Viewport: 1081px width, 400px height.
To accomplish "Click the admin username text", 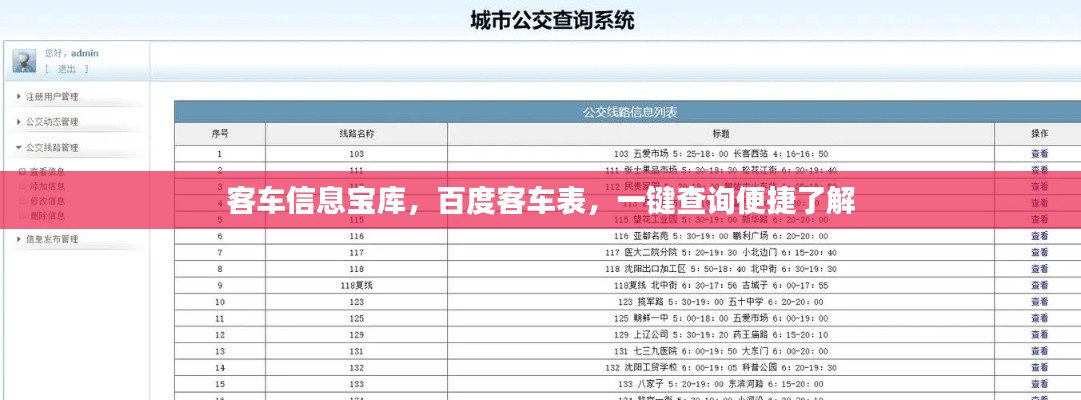I will pos(85,53).
